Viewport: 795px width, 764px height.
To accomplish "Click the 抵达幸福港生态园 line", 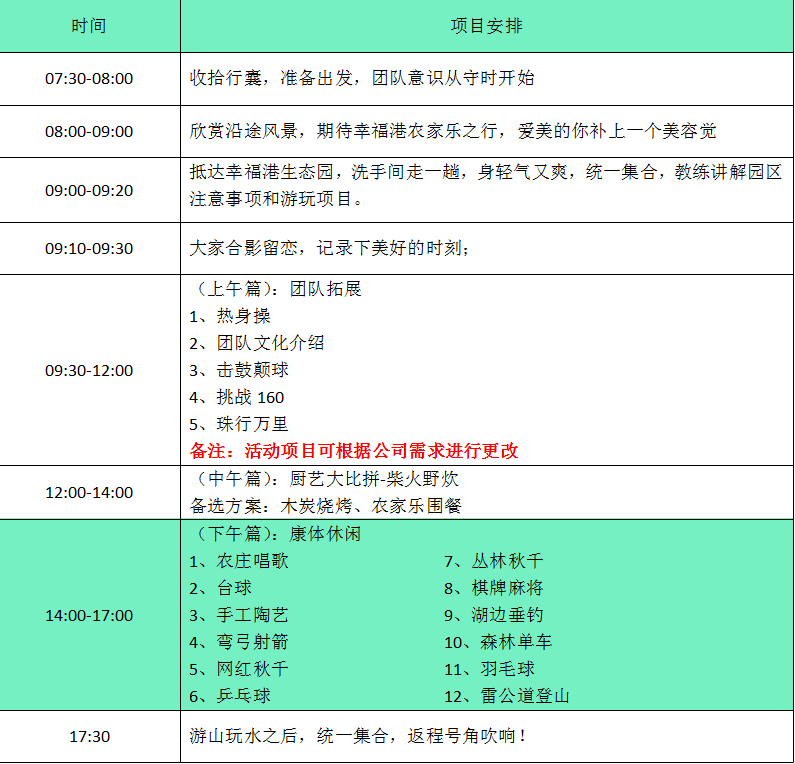I will (x=486, y=172).
